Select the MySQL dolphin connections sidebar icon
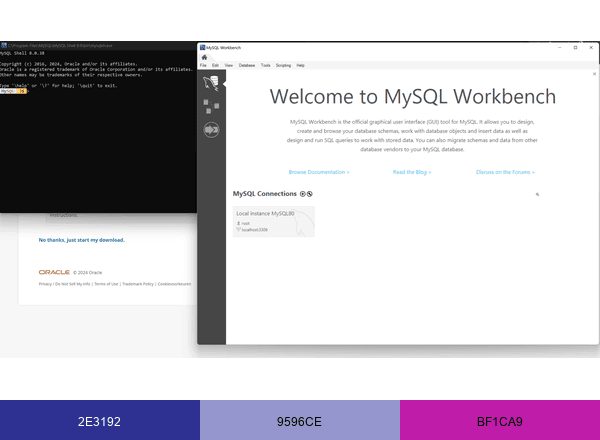The width and height of the screenshot is (600, 440). [211, 83]
